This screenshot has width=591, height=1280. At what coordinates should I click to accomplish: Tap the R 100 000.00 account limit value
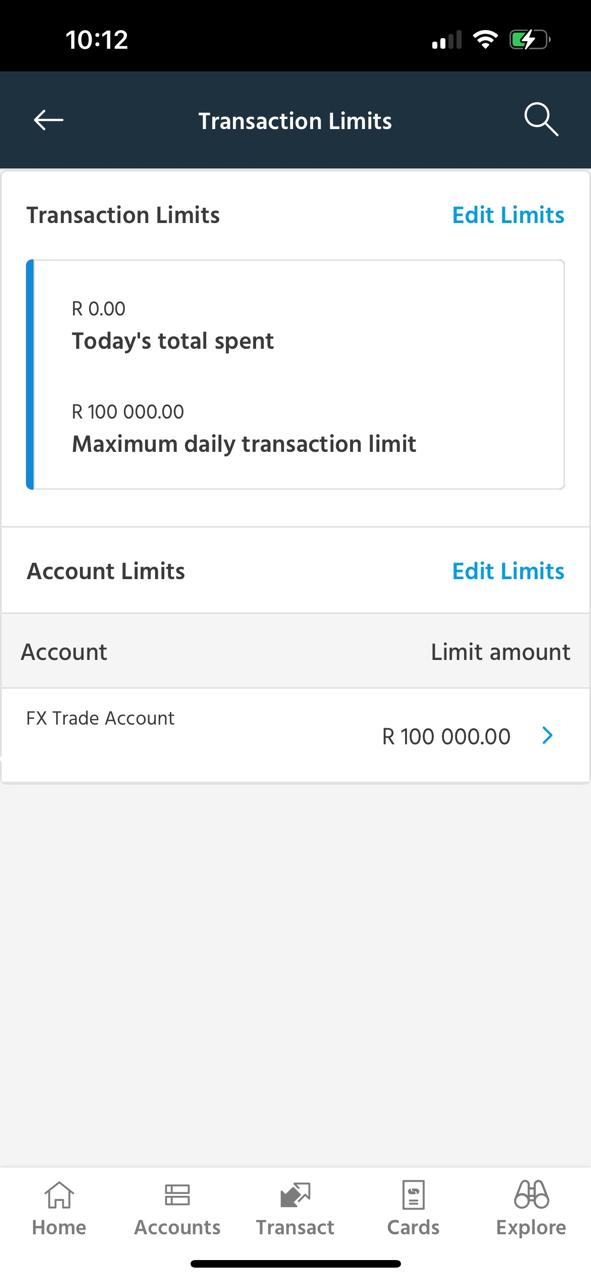pyautogui.click(x=446, y=737)
